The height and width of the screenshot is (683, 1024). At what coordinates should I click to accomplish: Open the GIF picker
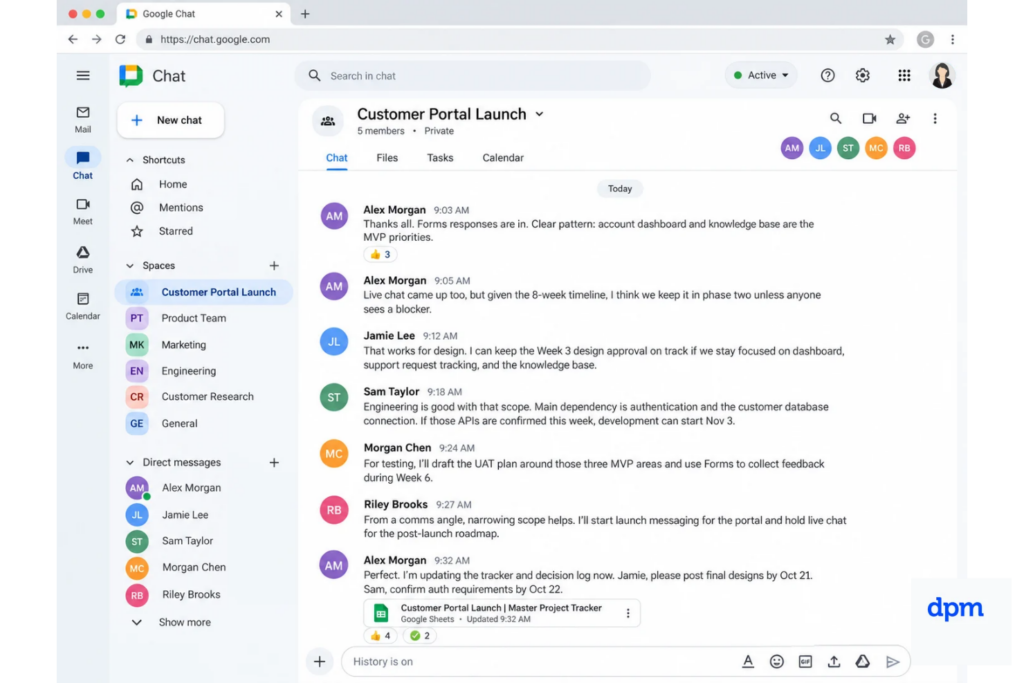(x=805, y=661)
